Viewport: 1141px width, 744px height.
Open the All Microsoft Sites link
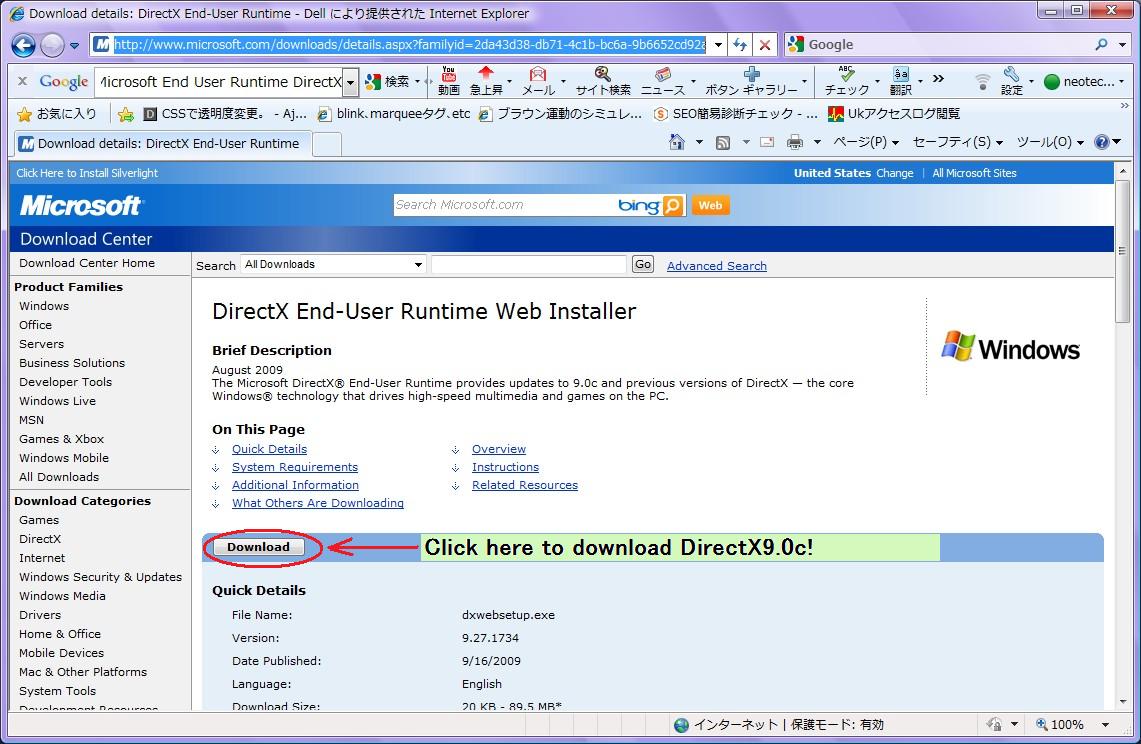tap(974, 173)
